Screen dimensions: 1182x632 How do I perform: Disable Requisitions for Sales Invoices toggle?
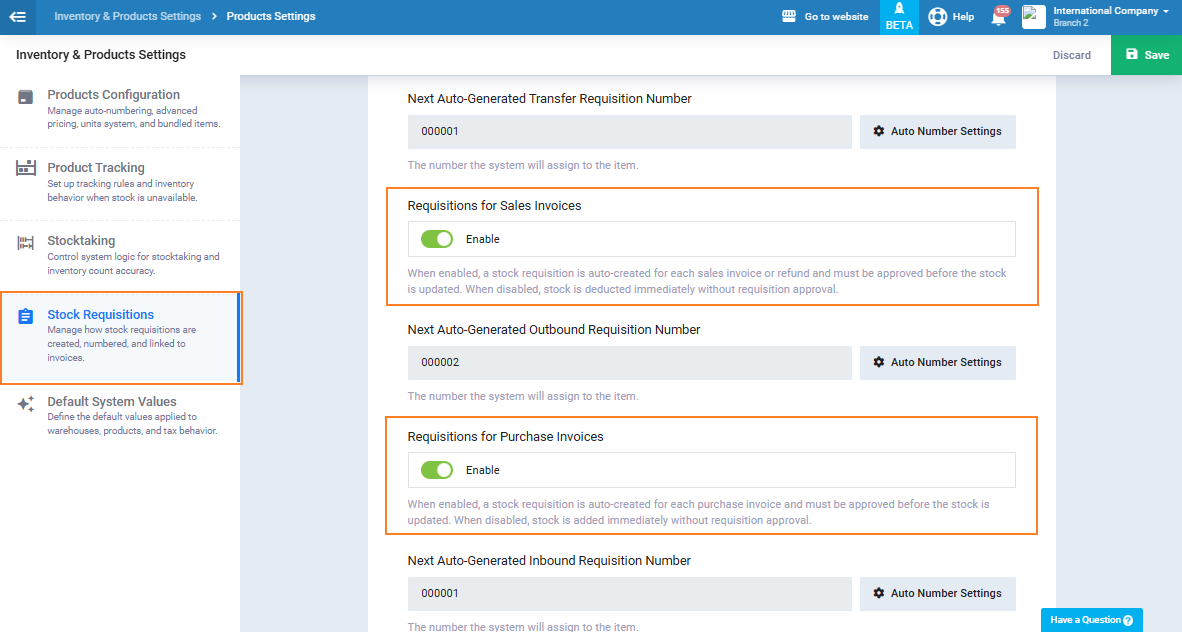(x=437, y=239)
